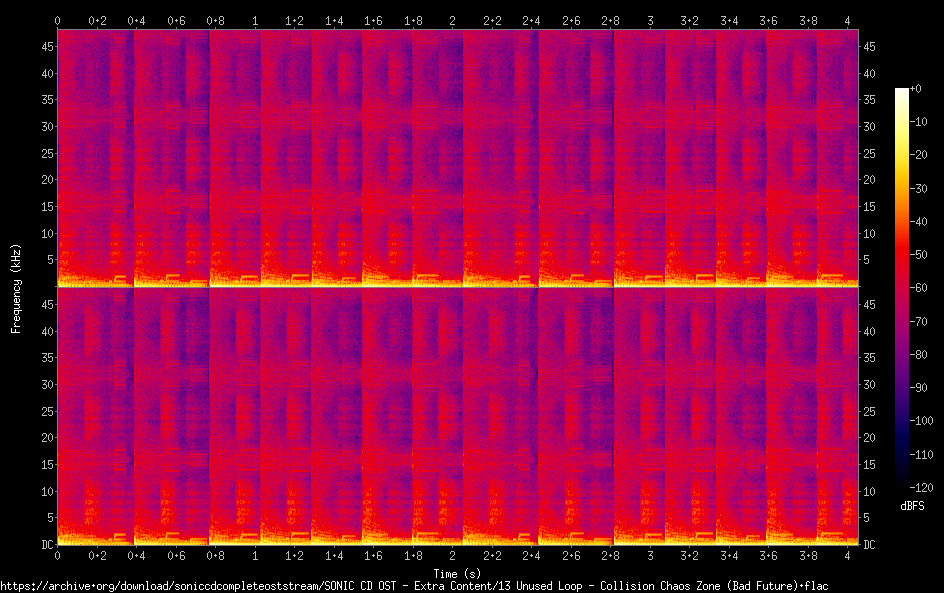
Task: Click the 2.8 tick on the top time axis
Action: (x=611, y=20)
